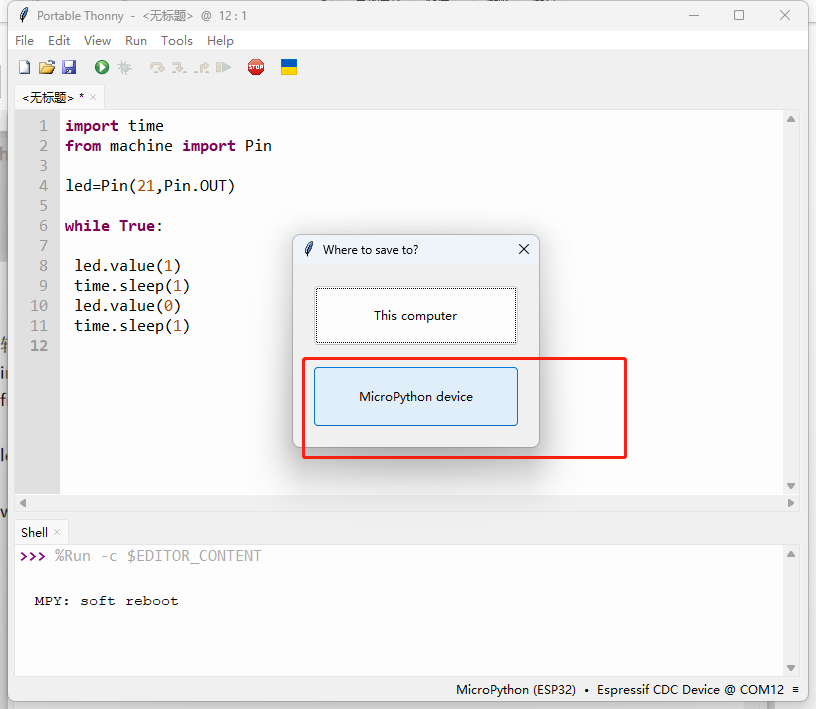Close the Shell panel tab
The height and width of the screenshot is (709, 816).
(x=57, y=532)
